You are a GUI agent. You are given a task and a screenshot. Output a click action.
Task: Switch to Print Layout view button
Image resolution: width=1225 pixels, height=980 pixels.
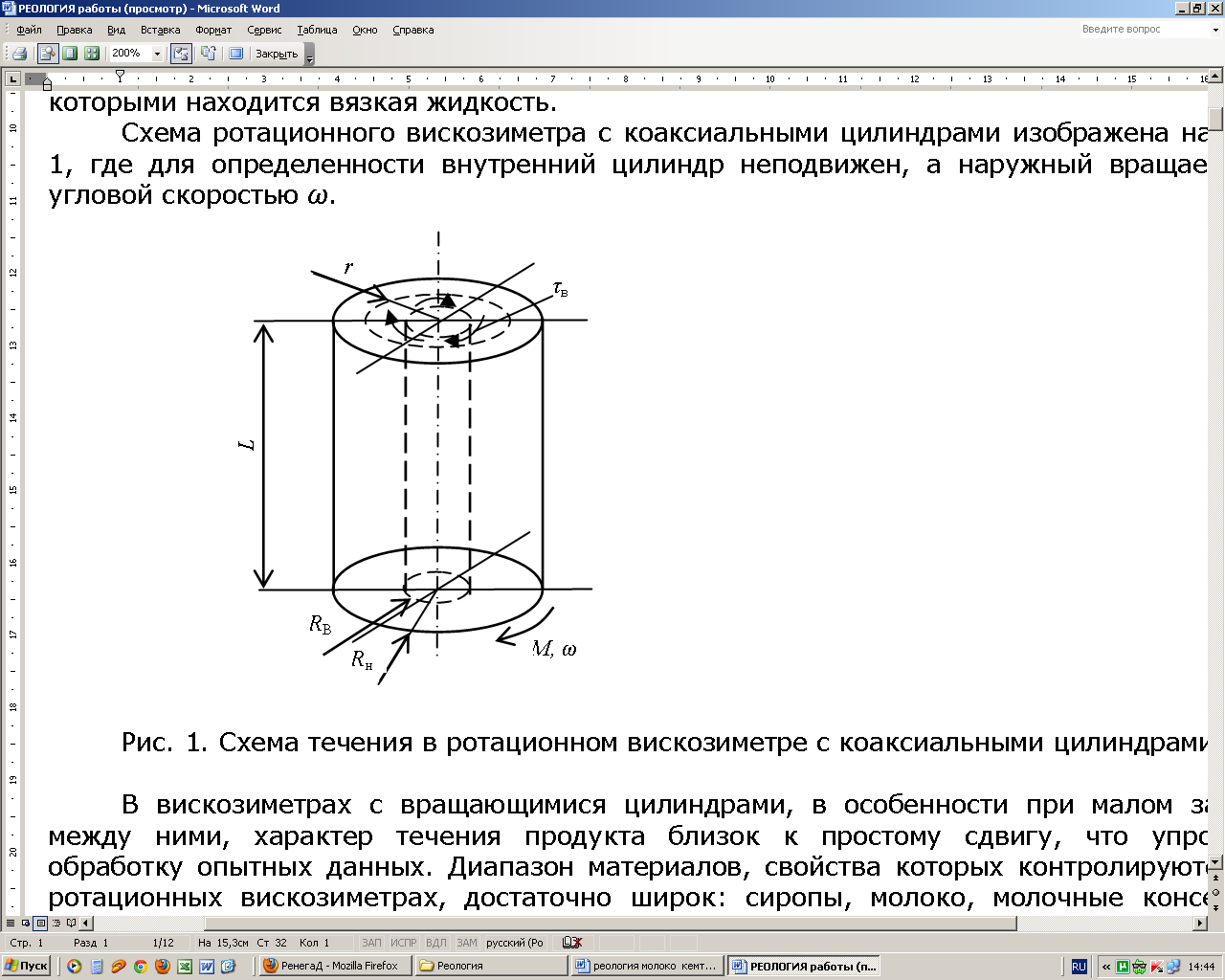coord(40,923)
